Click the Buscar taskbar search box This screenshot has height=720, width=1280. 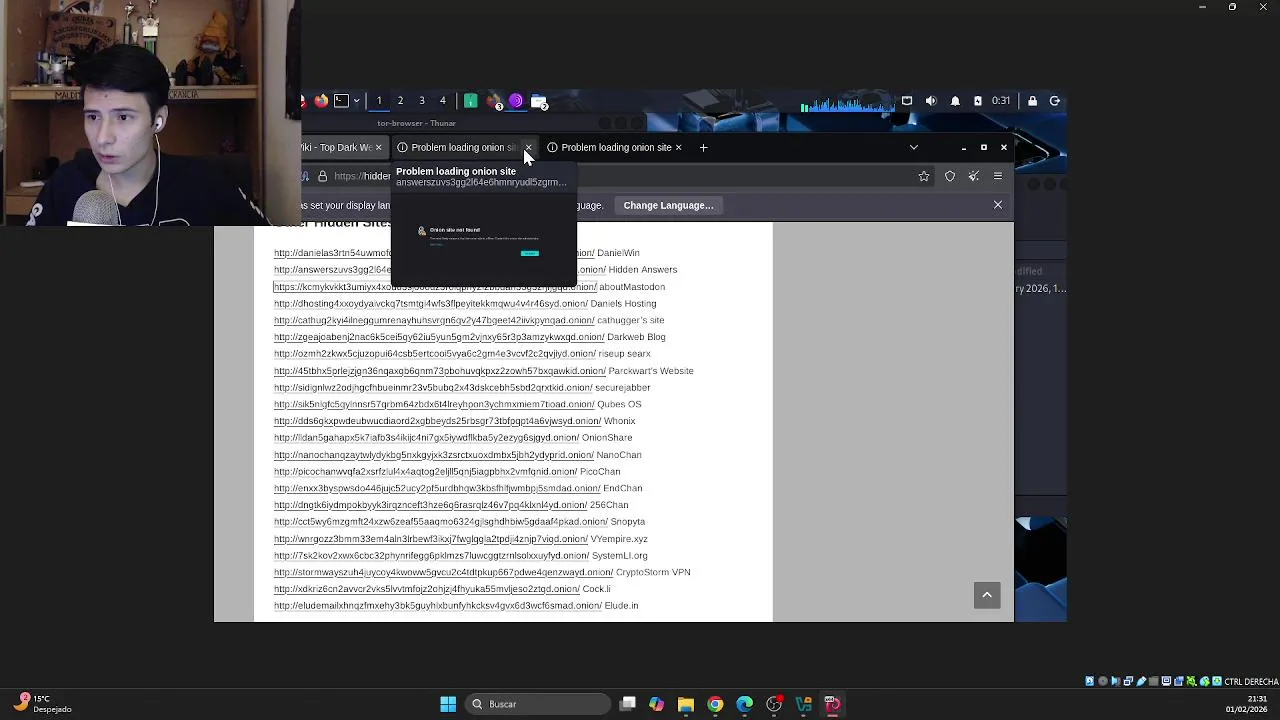tap(539, 704)
